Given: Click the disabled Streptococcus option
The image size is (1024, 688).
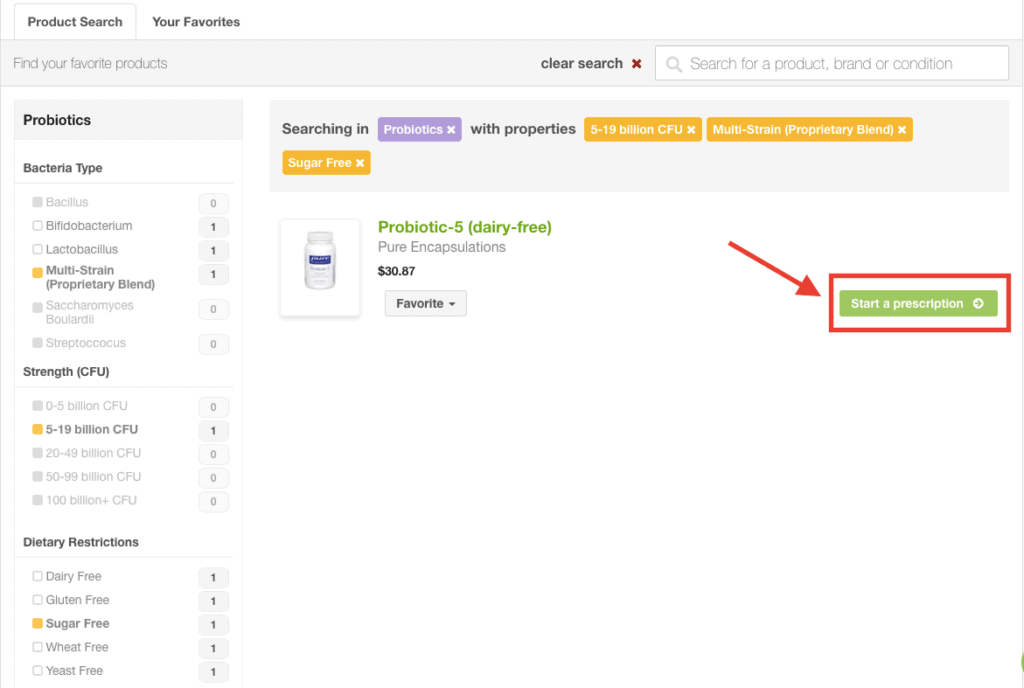Looking at the screenshot, I should point(79,343).
